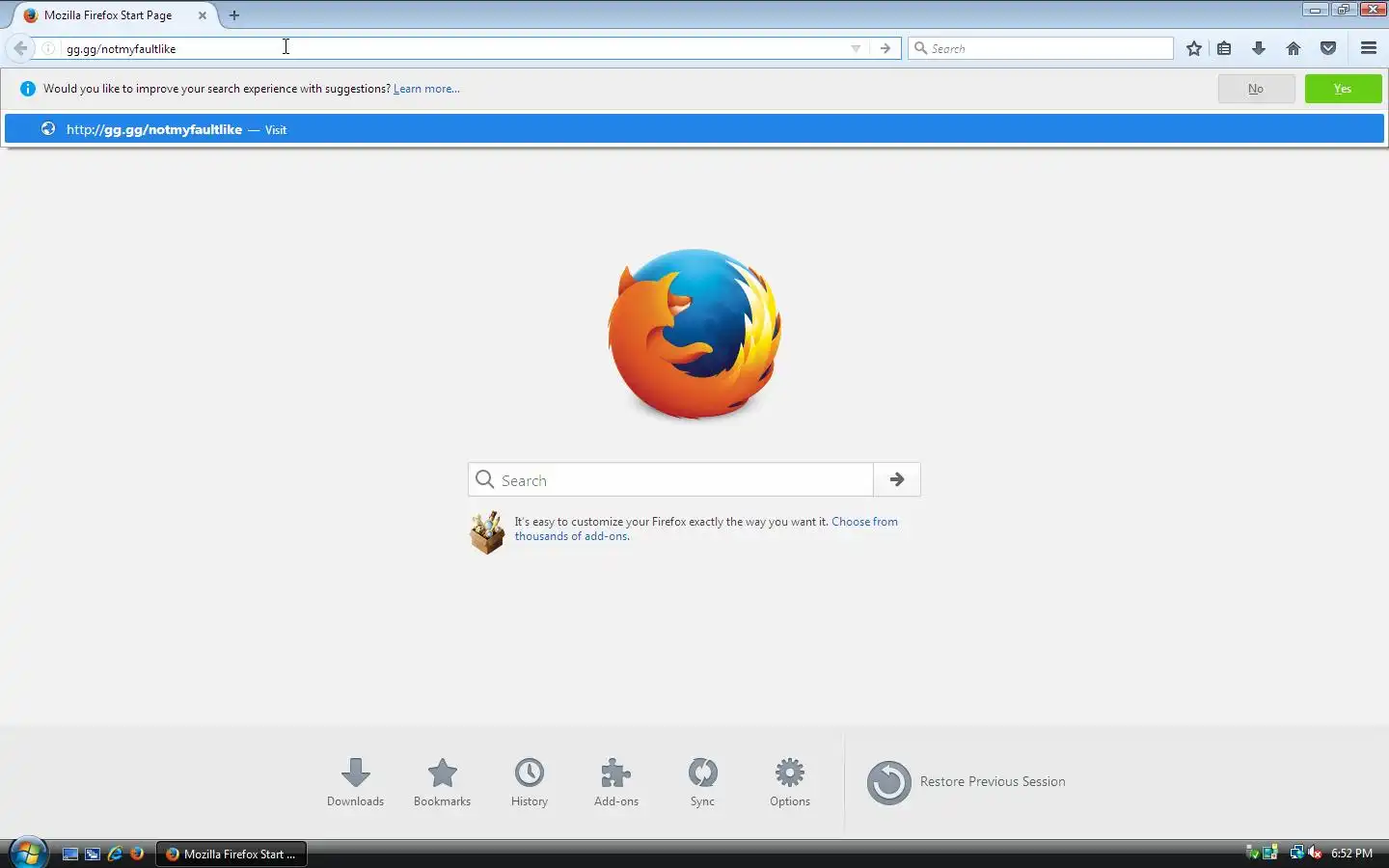Click the Go arrow in address bar
1389x868 pixels.
pos(885,48)
